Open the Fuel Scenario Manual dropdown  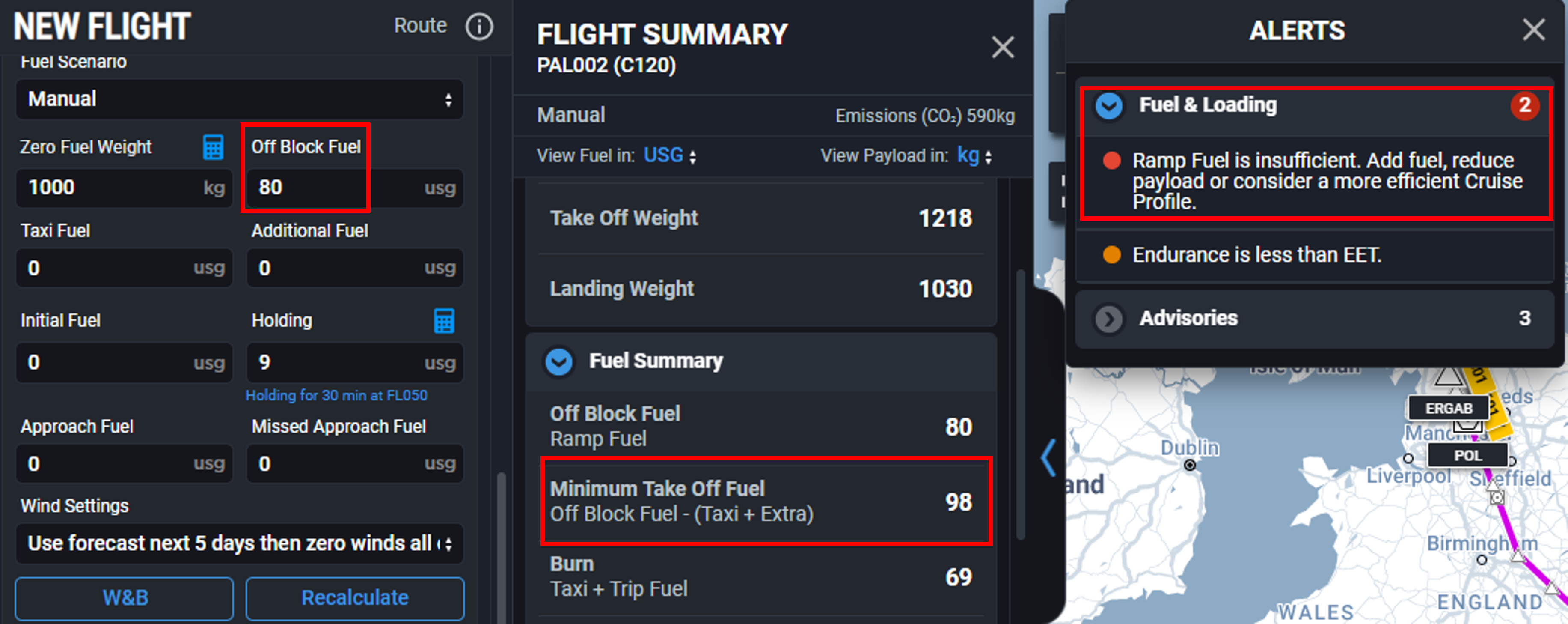point(240,99)
